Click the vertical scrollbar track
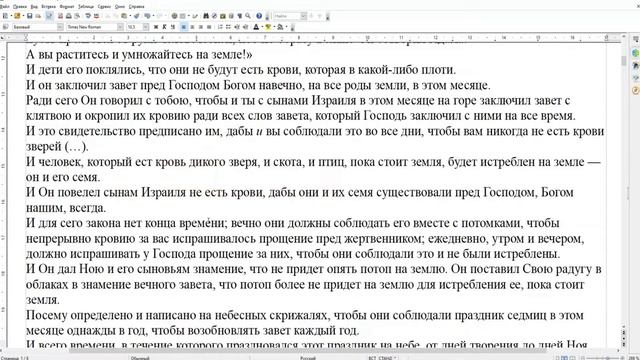The image size is (640, 360). click(x=624, y=184)
